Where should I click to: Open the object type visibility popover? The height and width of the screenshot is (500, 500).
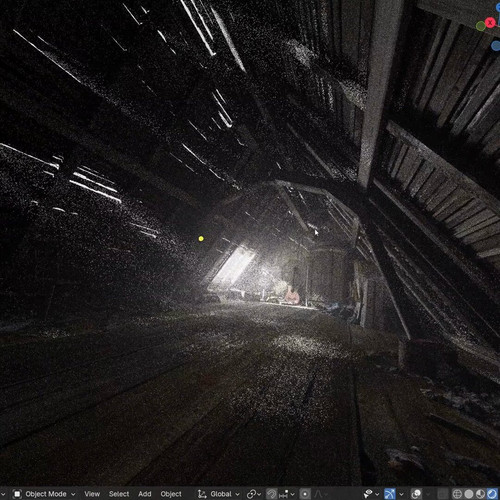tap(372, 494)
